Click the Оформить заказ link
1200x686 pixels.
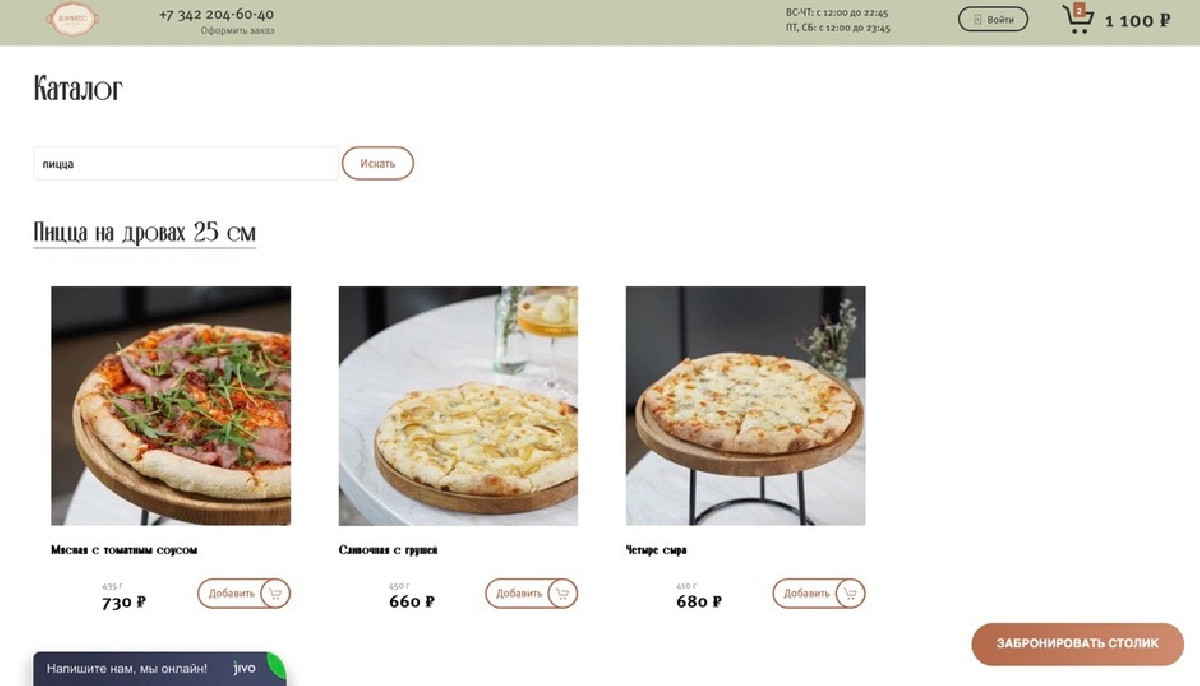(x=237, y=31)
